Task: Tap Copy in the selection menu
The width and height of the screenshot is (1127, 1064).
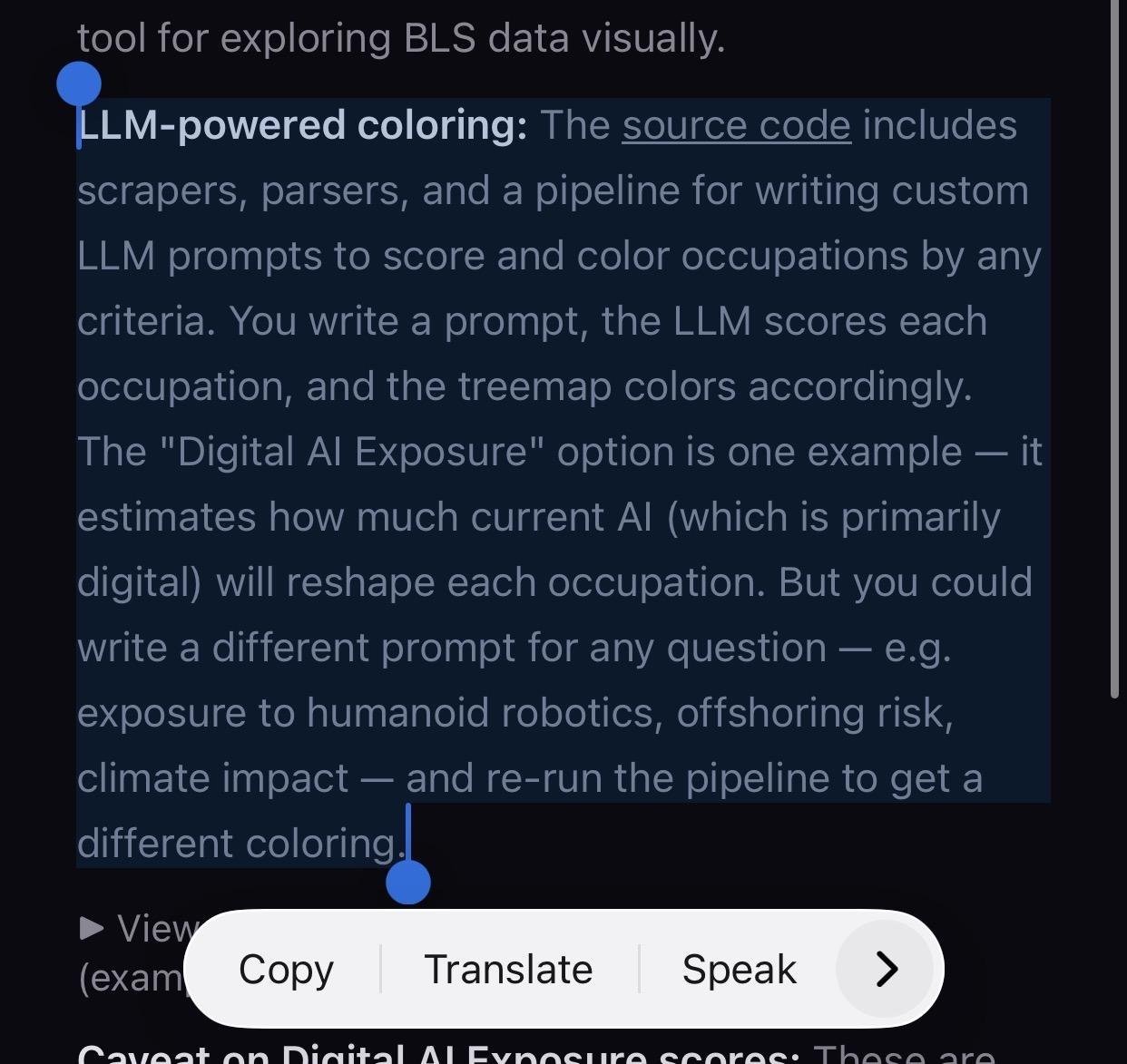Action: click(x=286, y=969)
